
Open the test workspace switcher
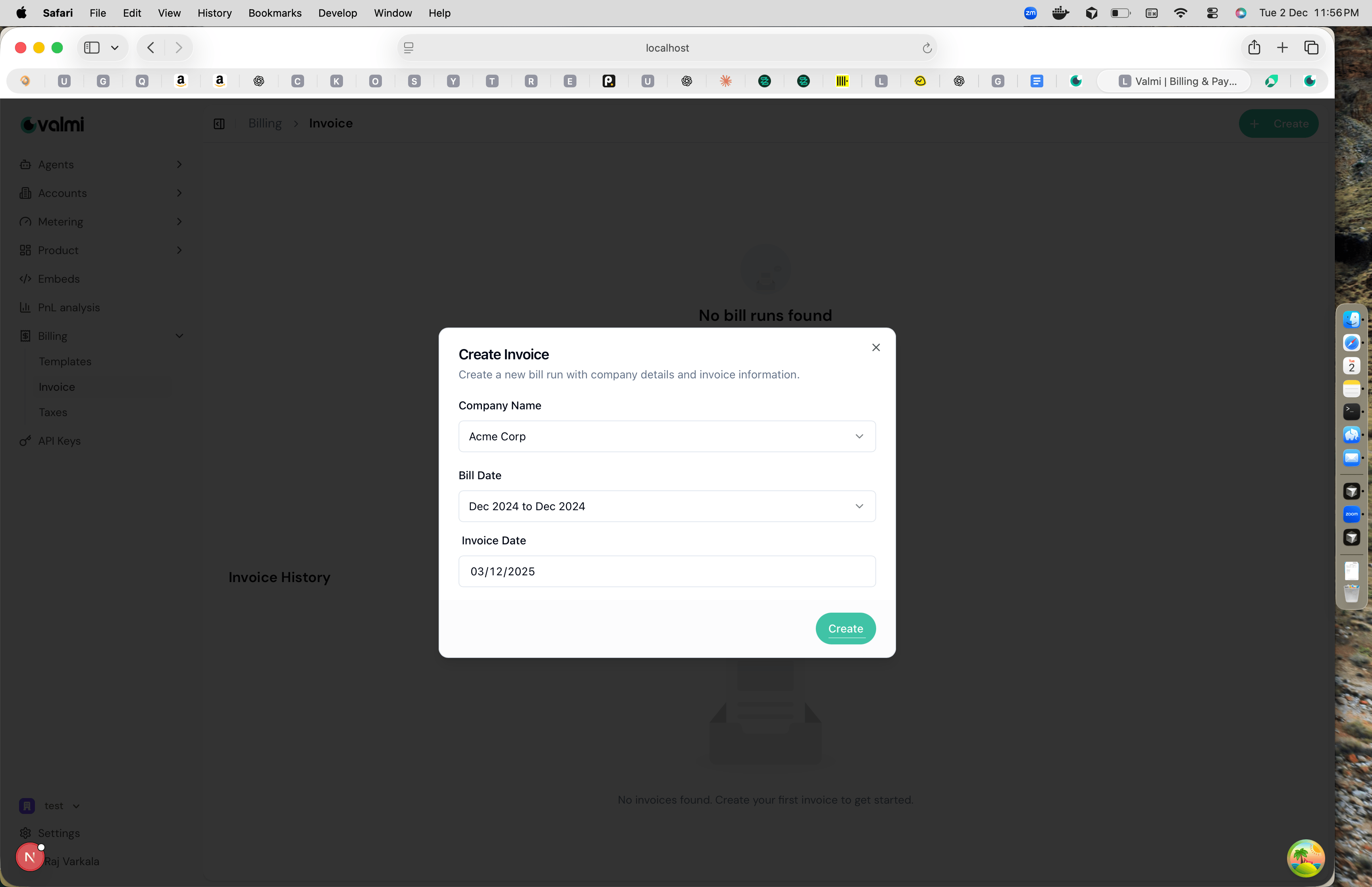click(50, 805)
